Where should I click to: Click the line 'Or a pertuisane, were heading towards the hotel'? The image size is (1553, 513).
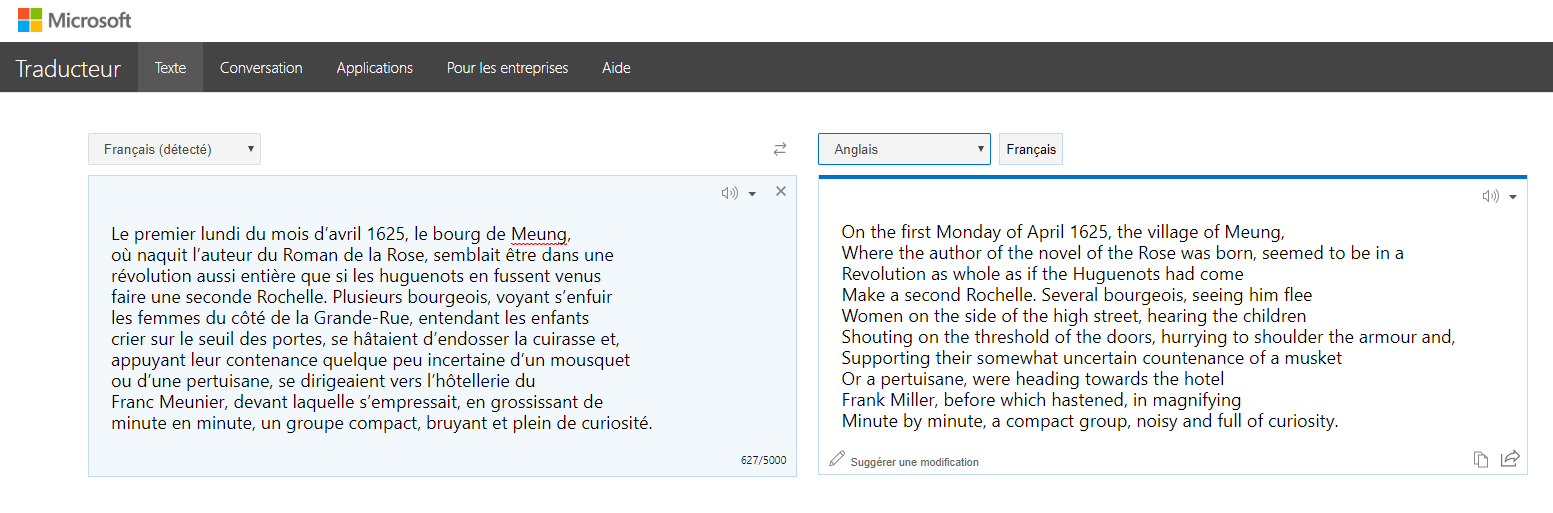pos(1033,379)
